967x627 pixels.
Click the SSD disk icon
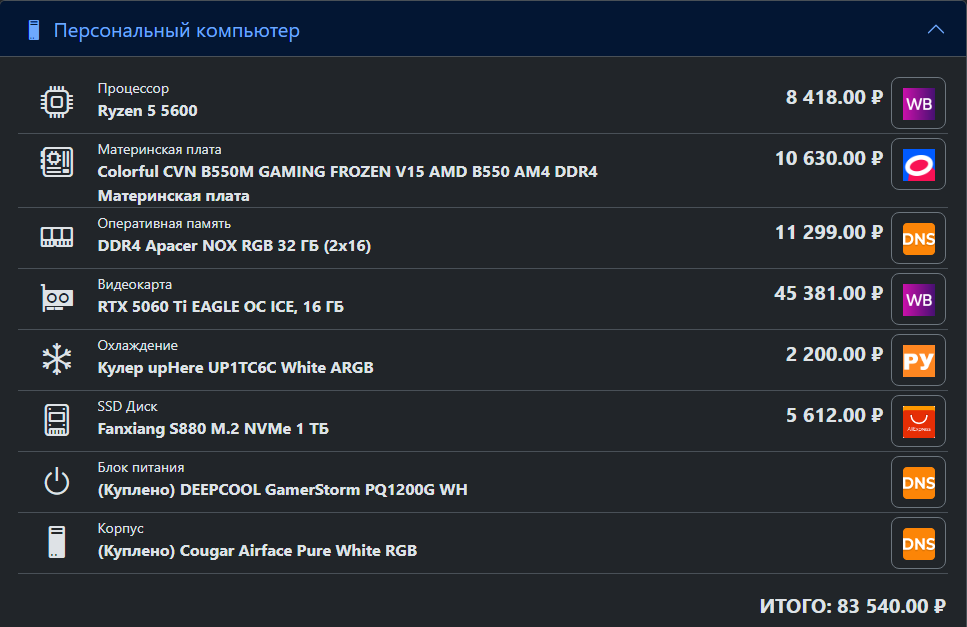(x=57, y=420)
